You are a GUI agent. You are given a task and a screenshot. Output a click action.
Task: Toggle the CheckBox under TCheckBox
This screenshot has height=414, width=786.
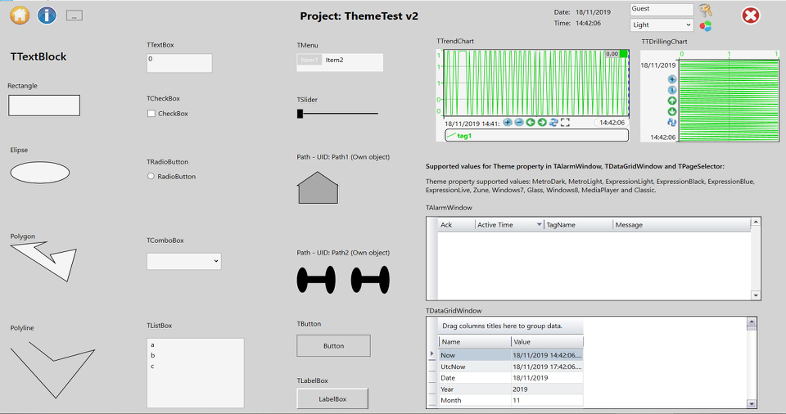(152, 114)
